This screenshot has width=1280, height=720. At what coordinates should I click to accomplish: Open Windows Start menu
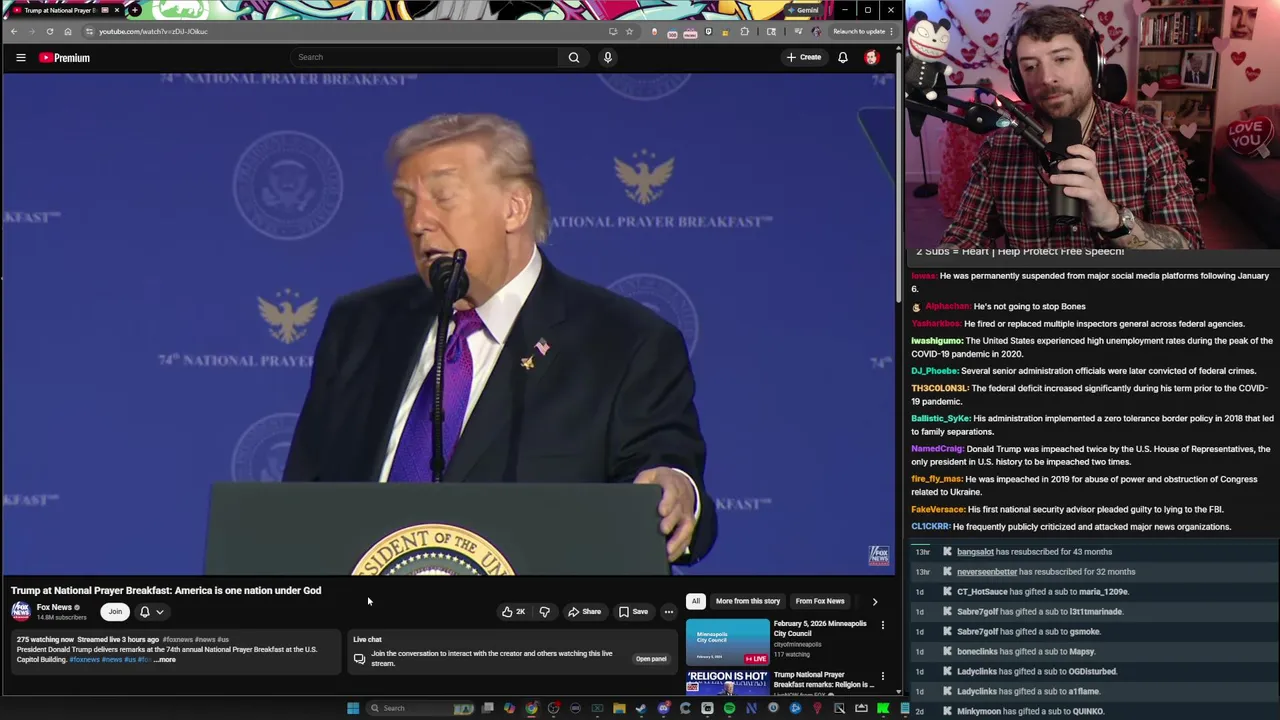coord(352,708)
